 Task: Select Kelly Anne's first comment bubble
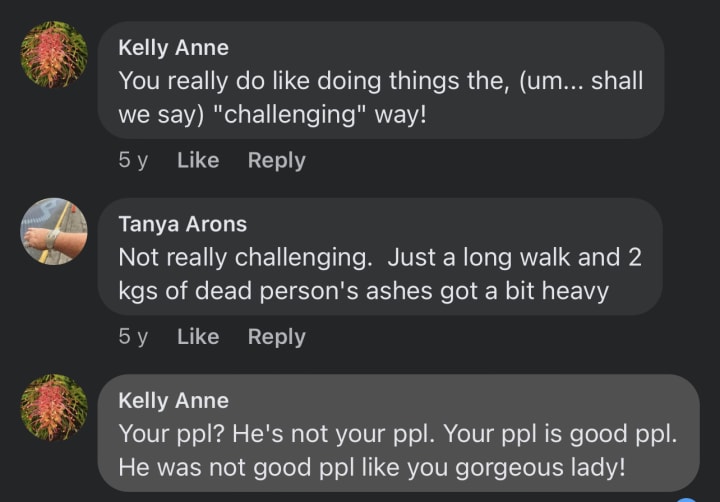380,80
